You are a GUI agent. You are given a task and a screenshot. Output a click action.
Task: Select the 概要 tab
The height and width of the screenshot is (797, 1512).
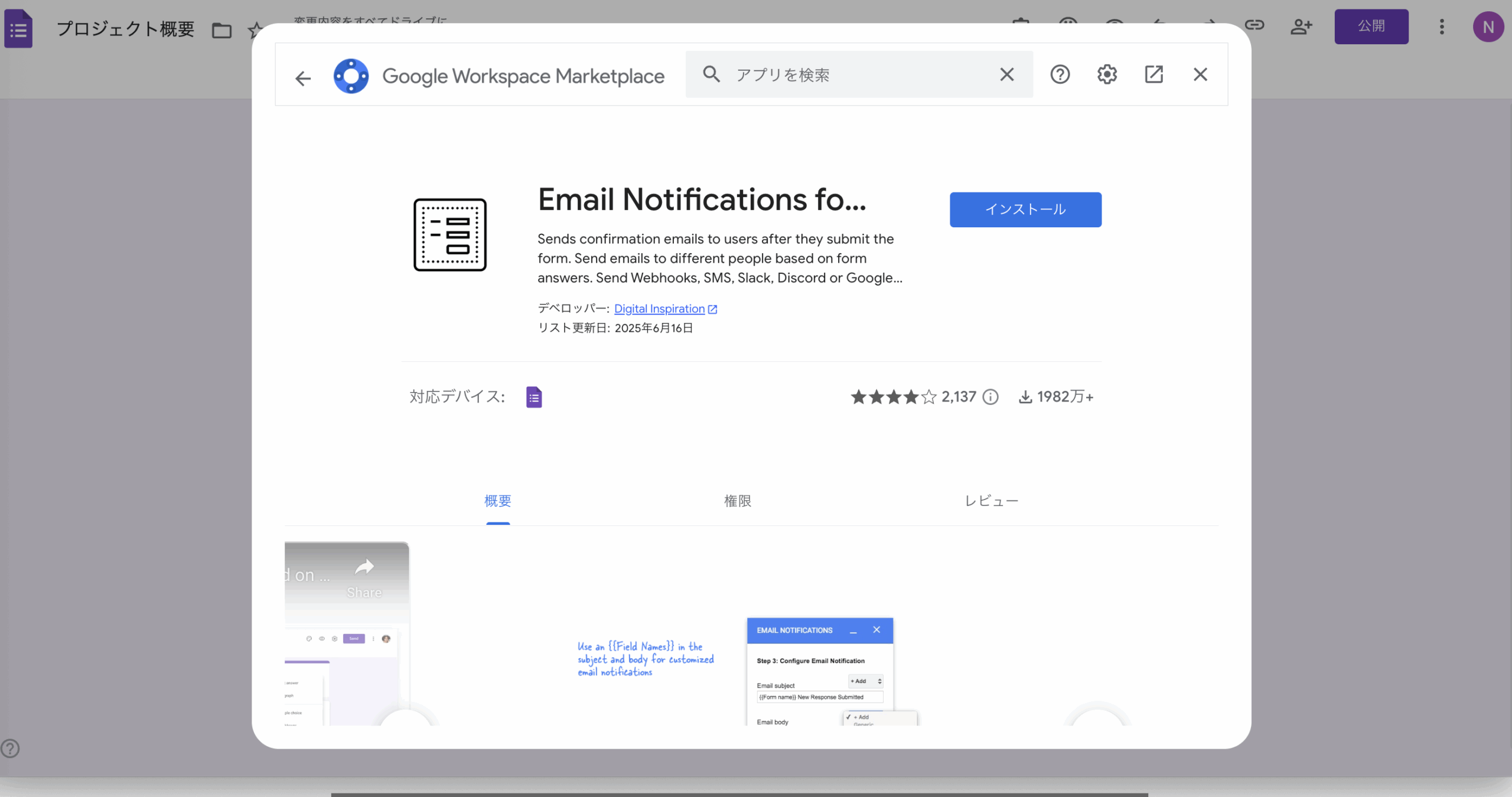click(x=498, y=501)
